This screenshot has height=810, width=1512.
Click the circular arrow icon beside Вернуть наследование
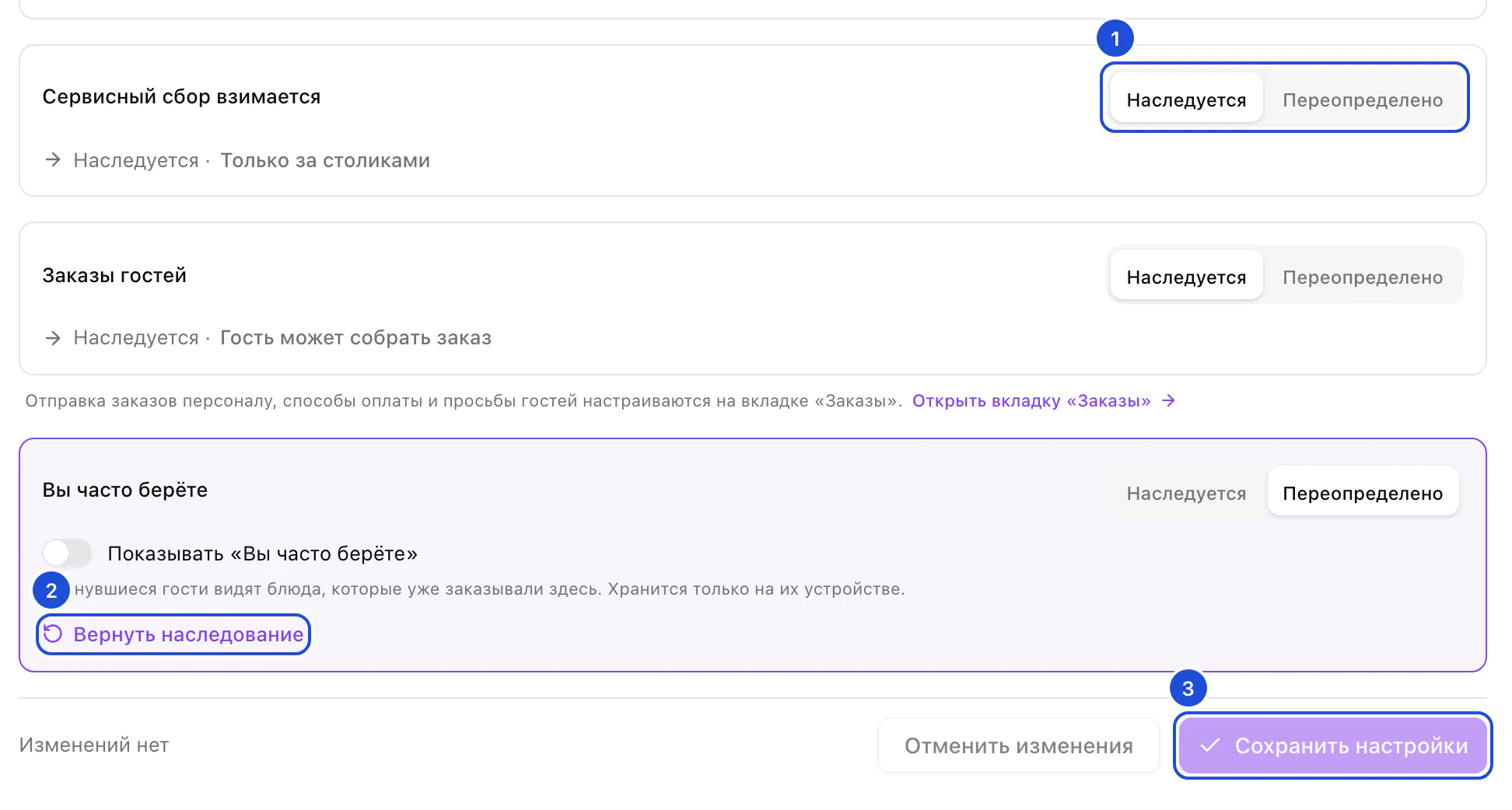coord(53,634)
